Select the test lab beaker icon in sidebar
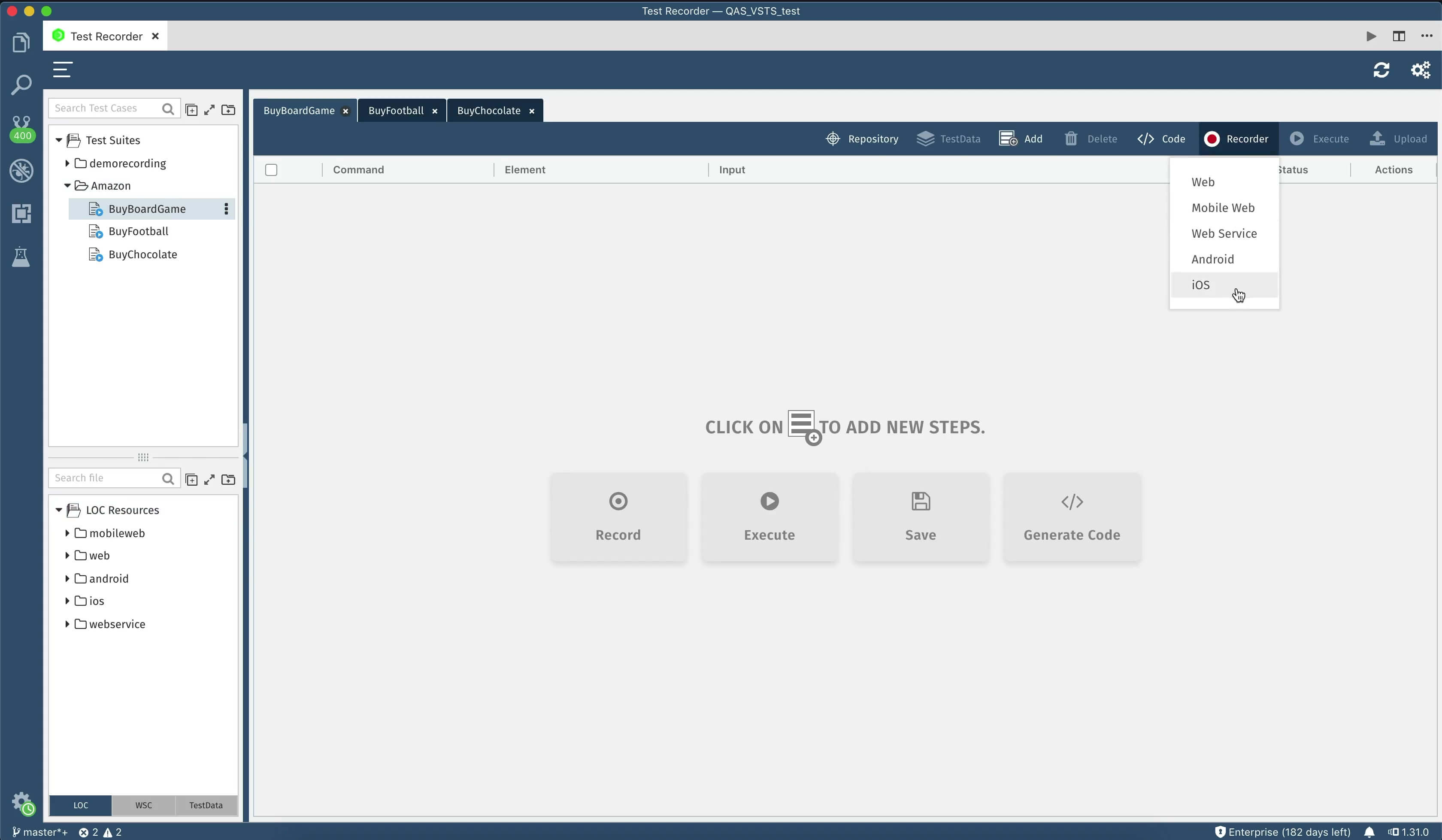This screenshot has height=840, width=1442. (21, 257)
